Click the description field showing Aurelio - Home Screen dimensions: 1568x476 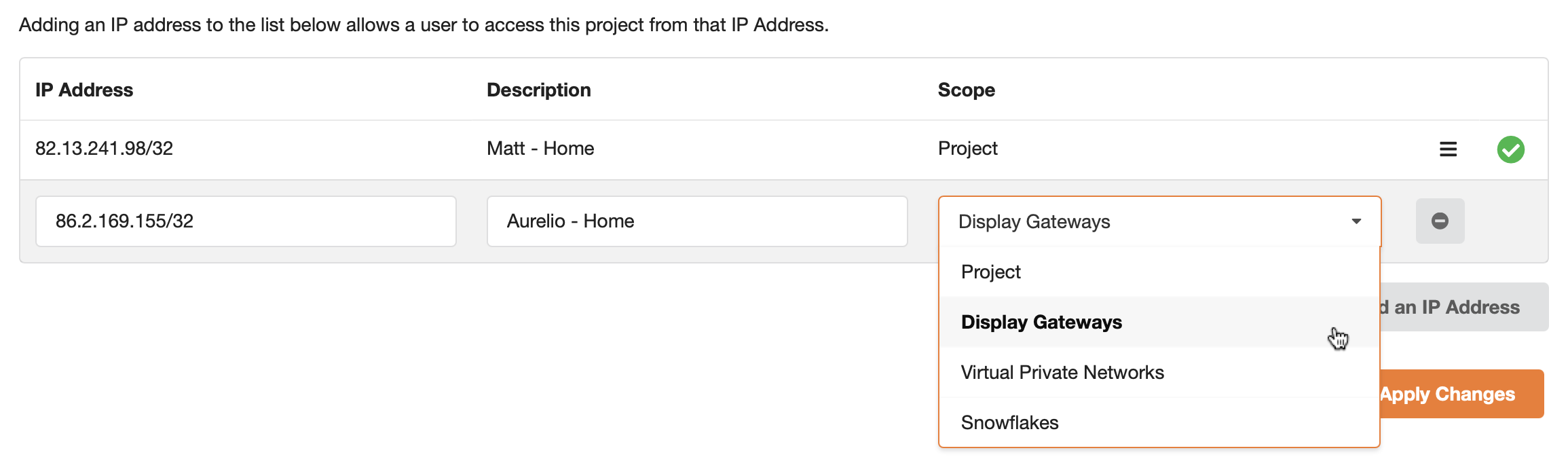[x=696, y=221]
